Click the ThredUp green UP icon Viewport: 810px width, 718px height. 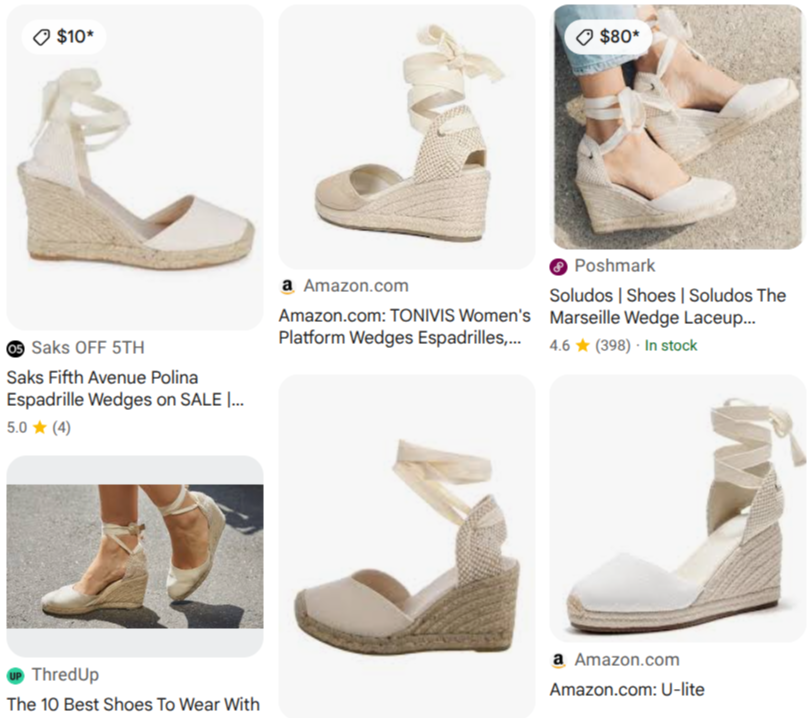(x=15, y=676)
